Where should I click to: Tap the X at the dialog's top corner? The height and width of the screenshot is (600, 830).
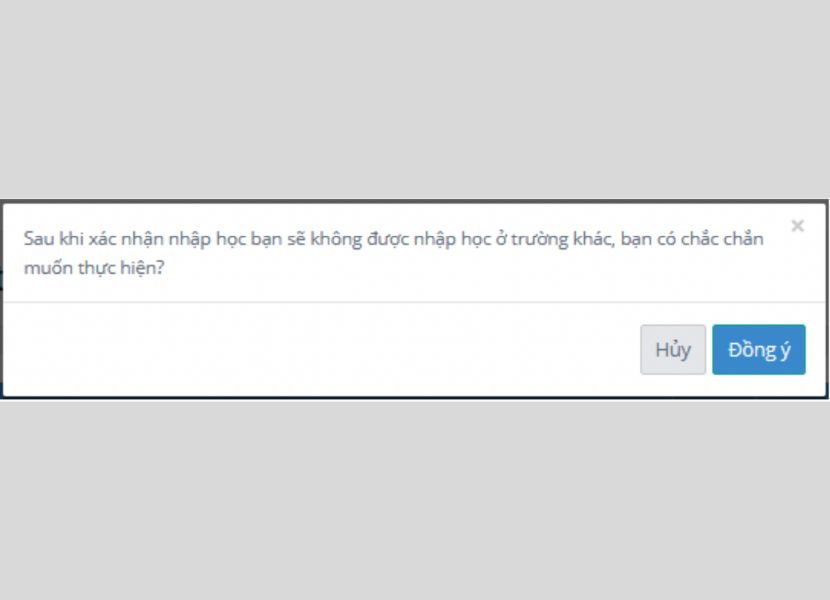tap(797, 226)
